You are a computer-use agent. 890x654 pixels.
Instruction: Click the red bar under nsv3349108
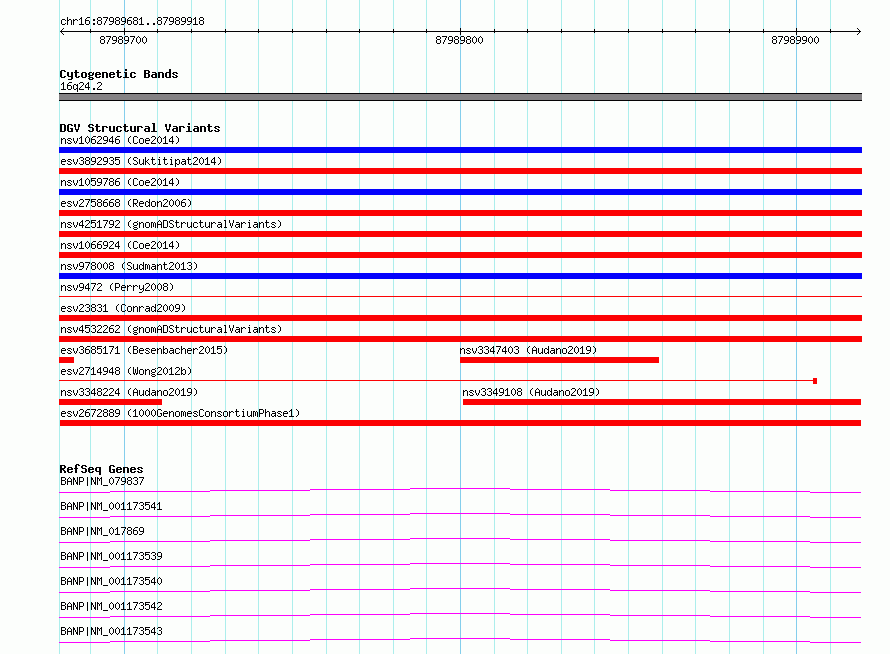click(662, 402)
